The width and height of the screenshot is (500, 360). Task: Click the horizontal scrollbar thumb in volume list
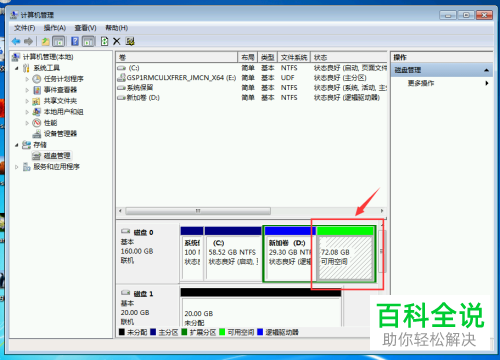coord(198,211)
